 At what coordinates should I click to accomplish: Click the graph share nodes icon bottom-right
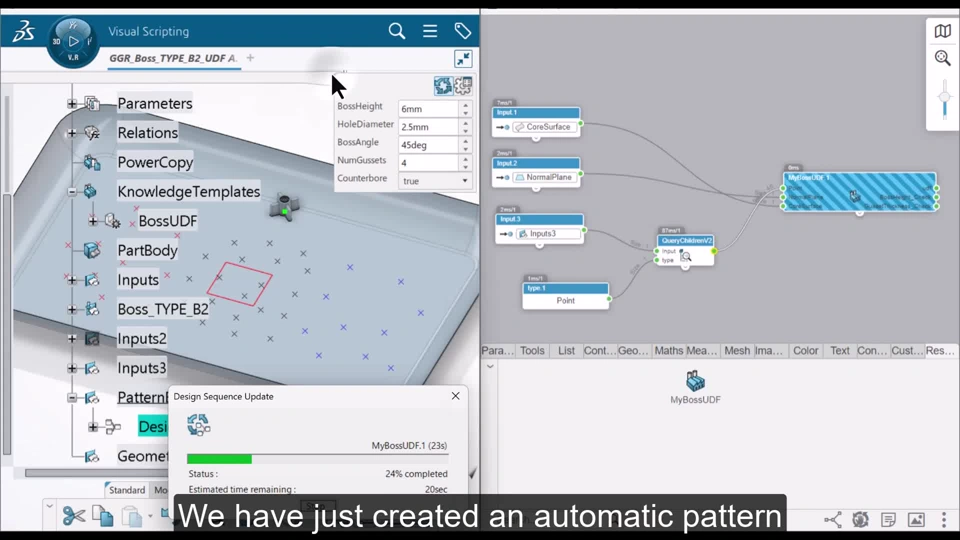832,520
